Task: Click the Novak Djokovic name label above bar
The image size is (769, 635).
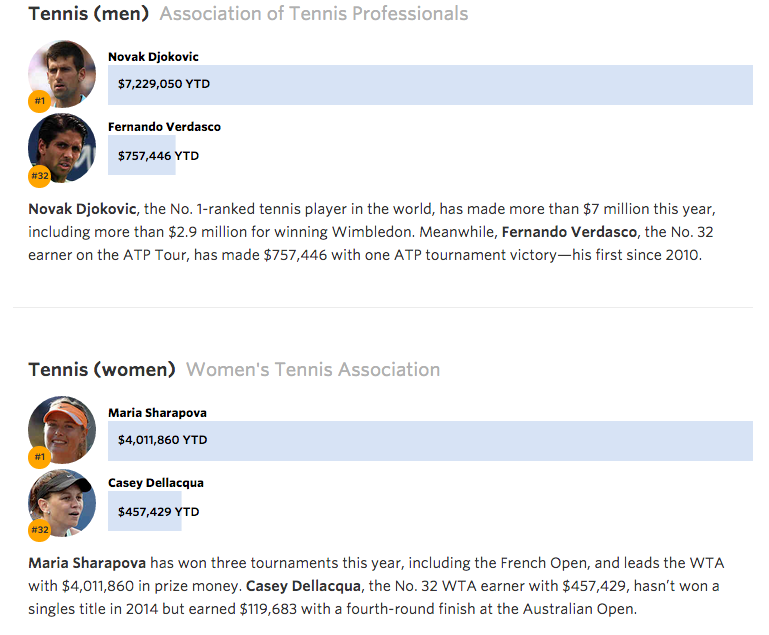Action: (153, 57)
